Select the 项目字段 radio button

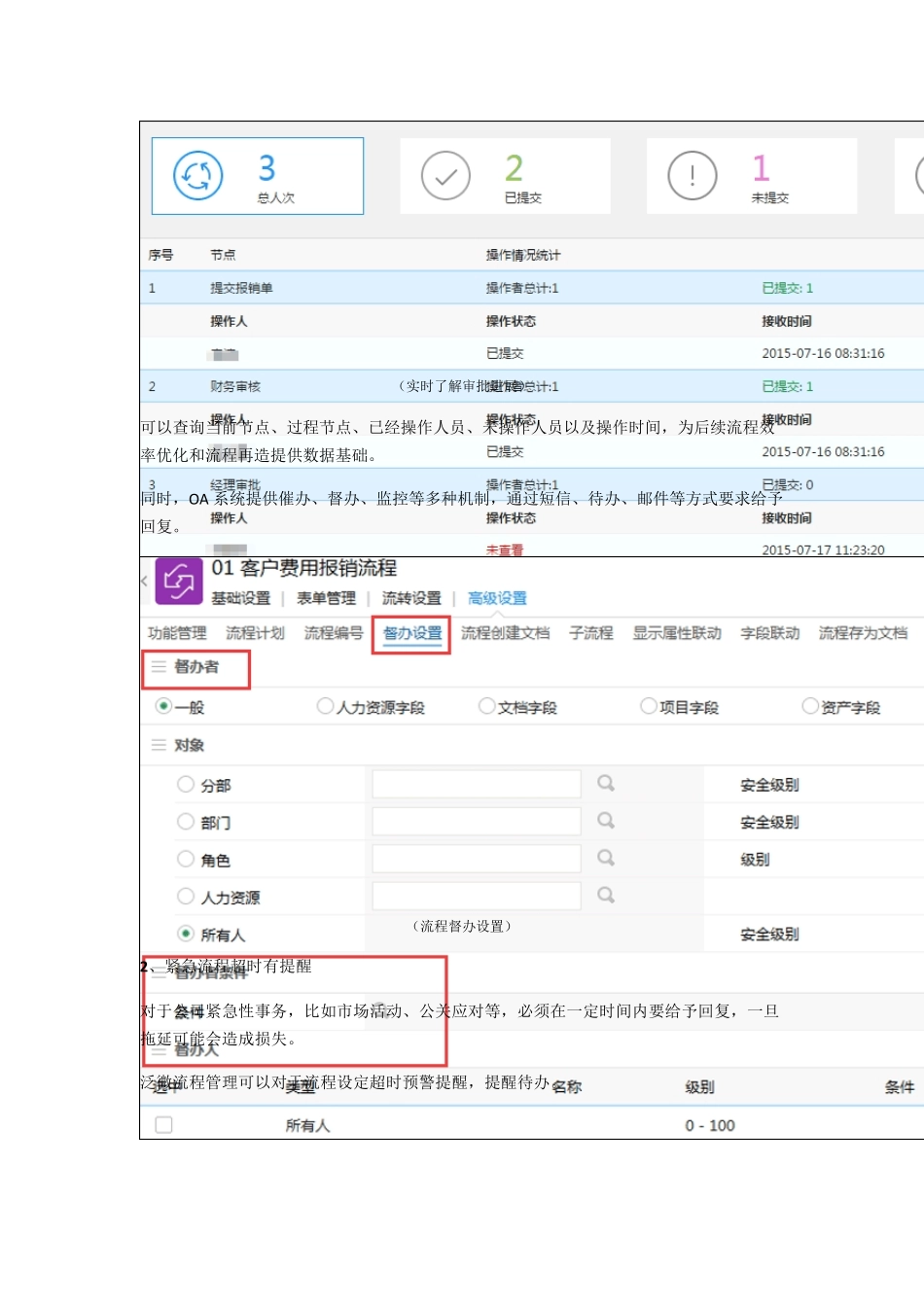pyautogui.click(x=648, y=706)
